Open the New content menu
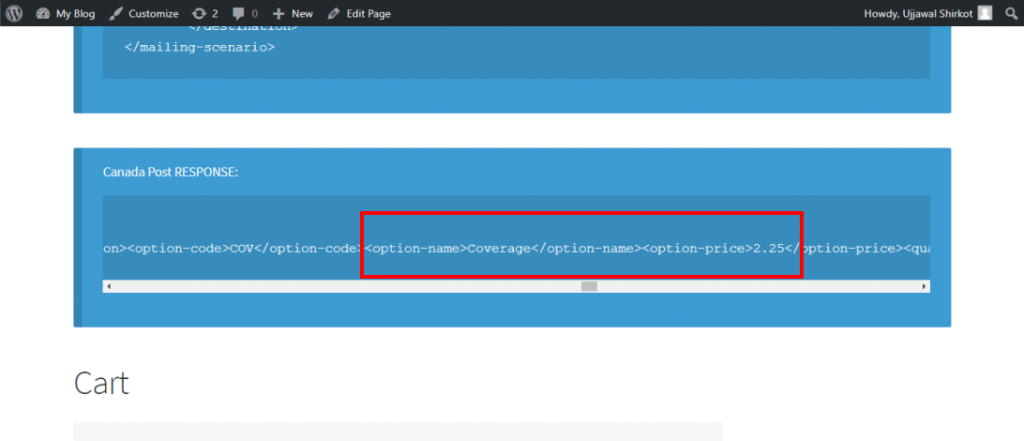 [293, 13]
